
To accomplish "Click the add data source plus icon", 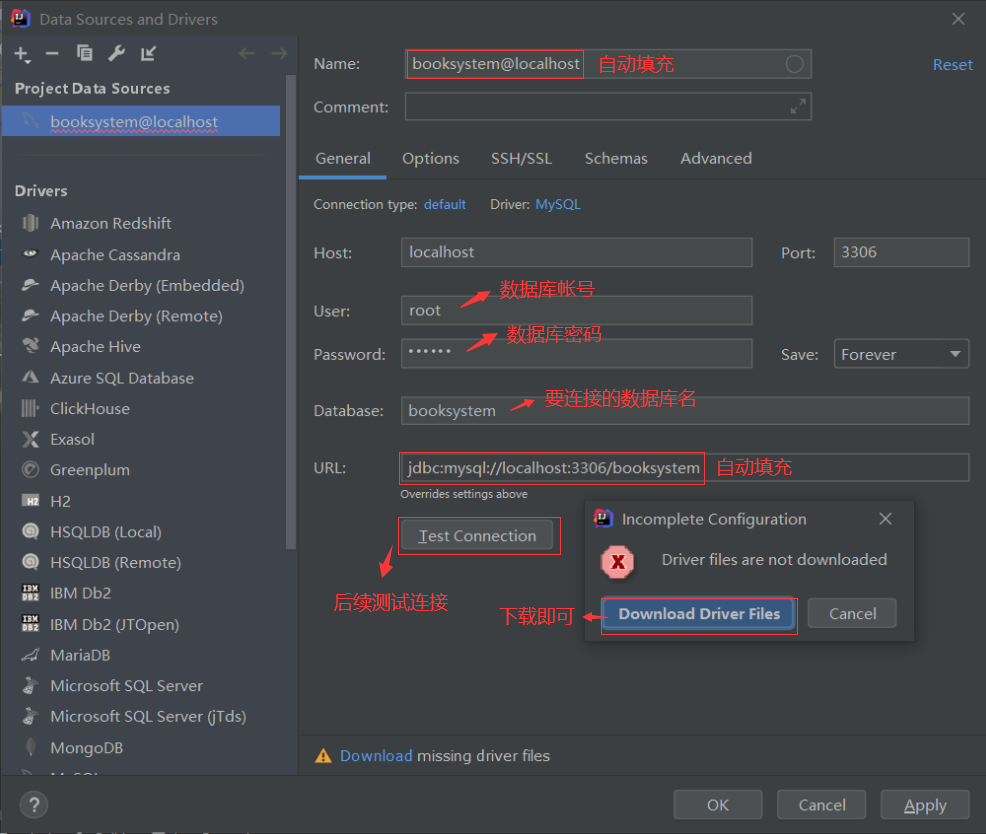I will click(22, 54).
